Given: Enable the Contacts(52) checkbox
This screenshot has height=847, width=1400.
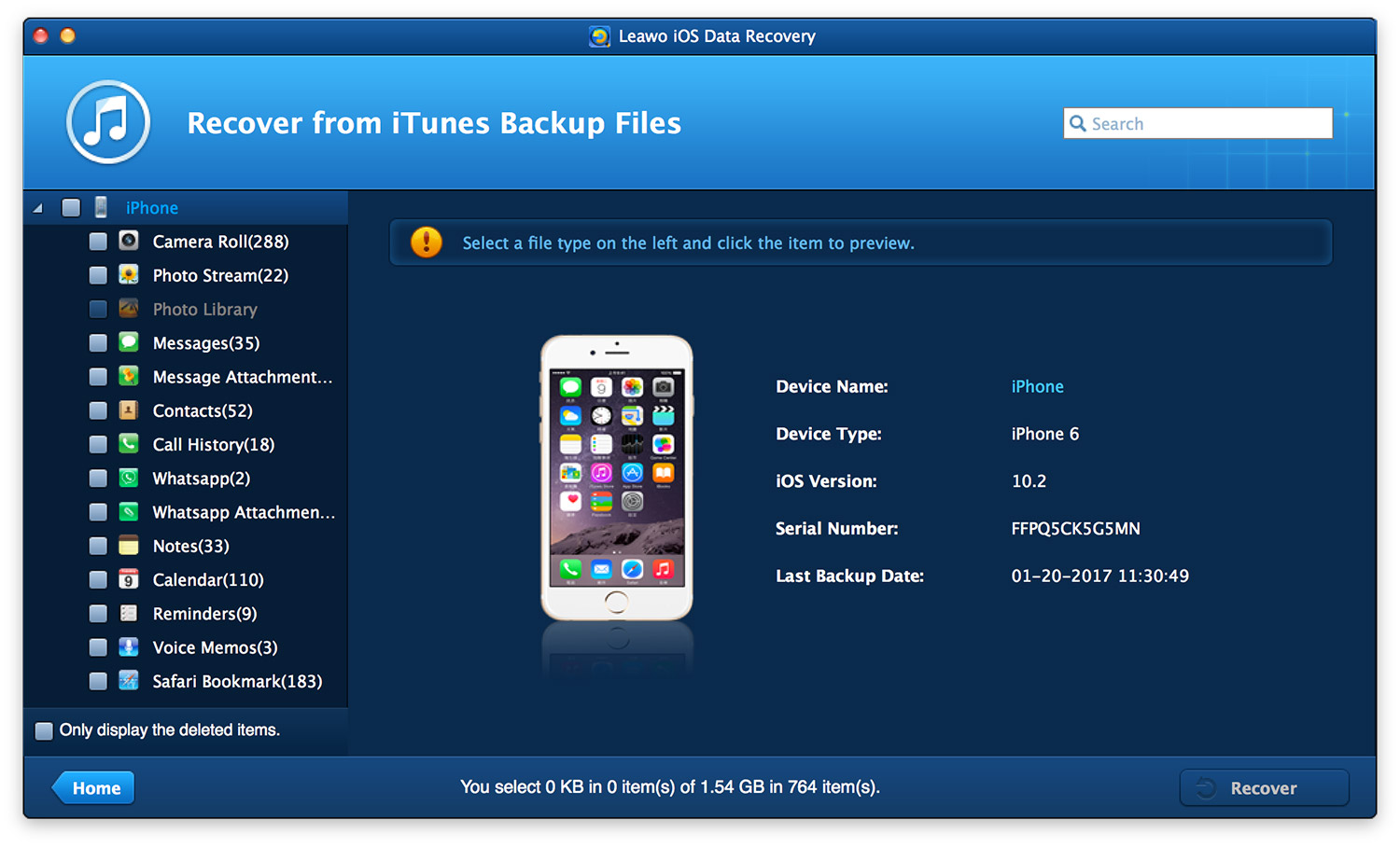Looking at the screenshot, I should click(98, 410).
